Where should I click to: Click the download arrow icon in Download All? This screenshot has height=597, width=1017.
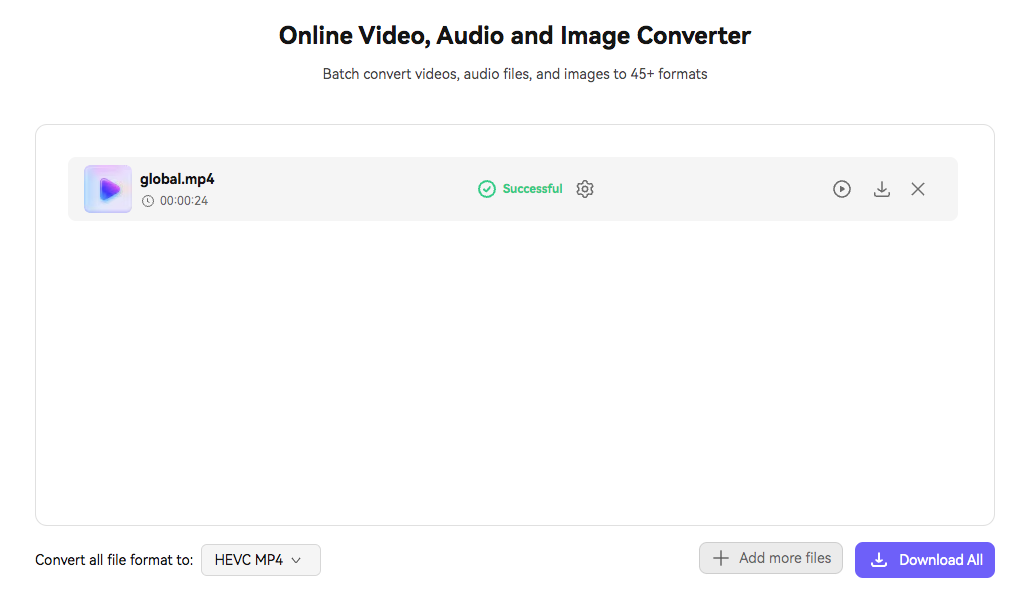tap(879, 560)
